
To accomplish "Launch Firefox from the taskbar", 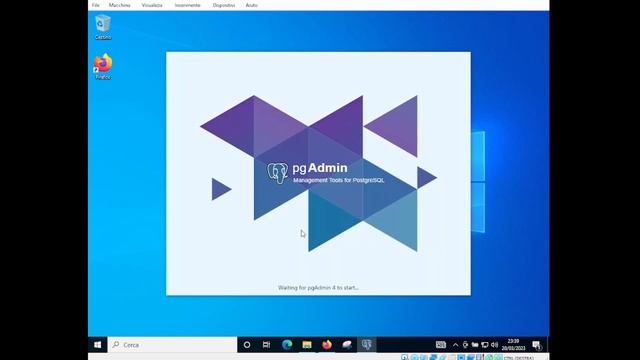I will tap(327, 345).
